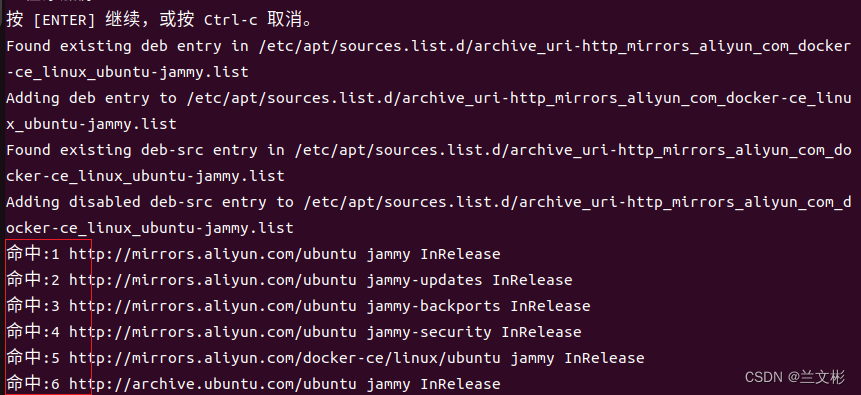Click the jammy-updates InRelease URL line
Screen dimensions: 861x395
tap(321, 280)
